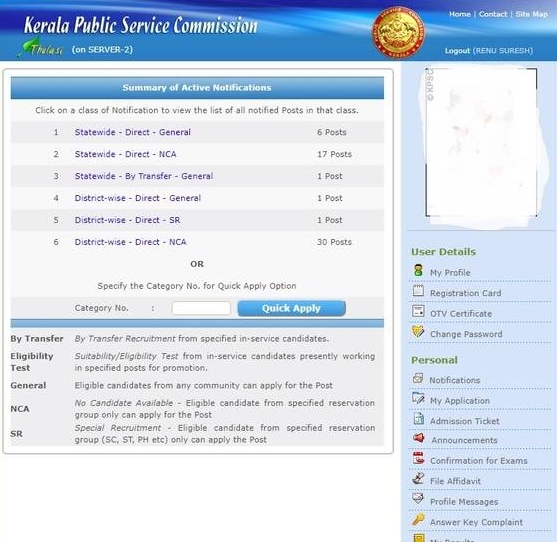
Task: Click the Registration Card icon
Action: pyautogui.click(x=418, y=291)
